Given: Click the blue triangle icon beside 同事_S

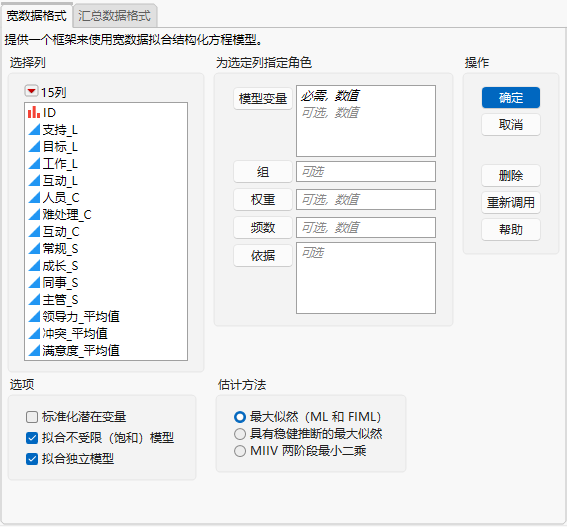Looking at the screenshot, I should (34, 282).
